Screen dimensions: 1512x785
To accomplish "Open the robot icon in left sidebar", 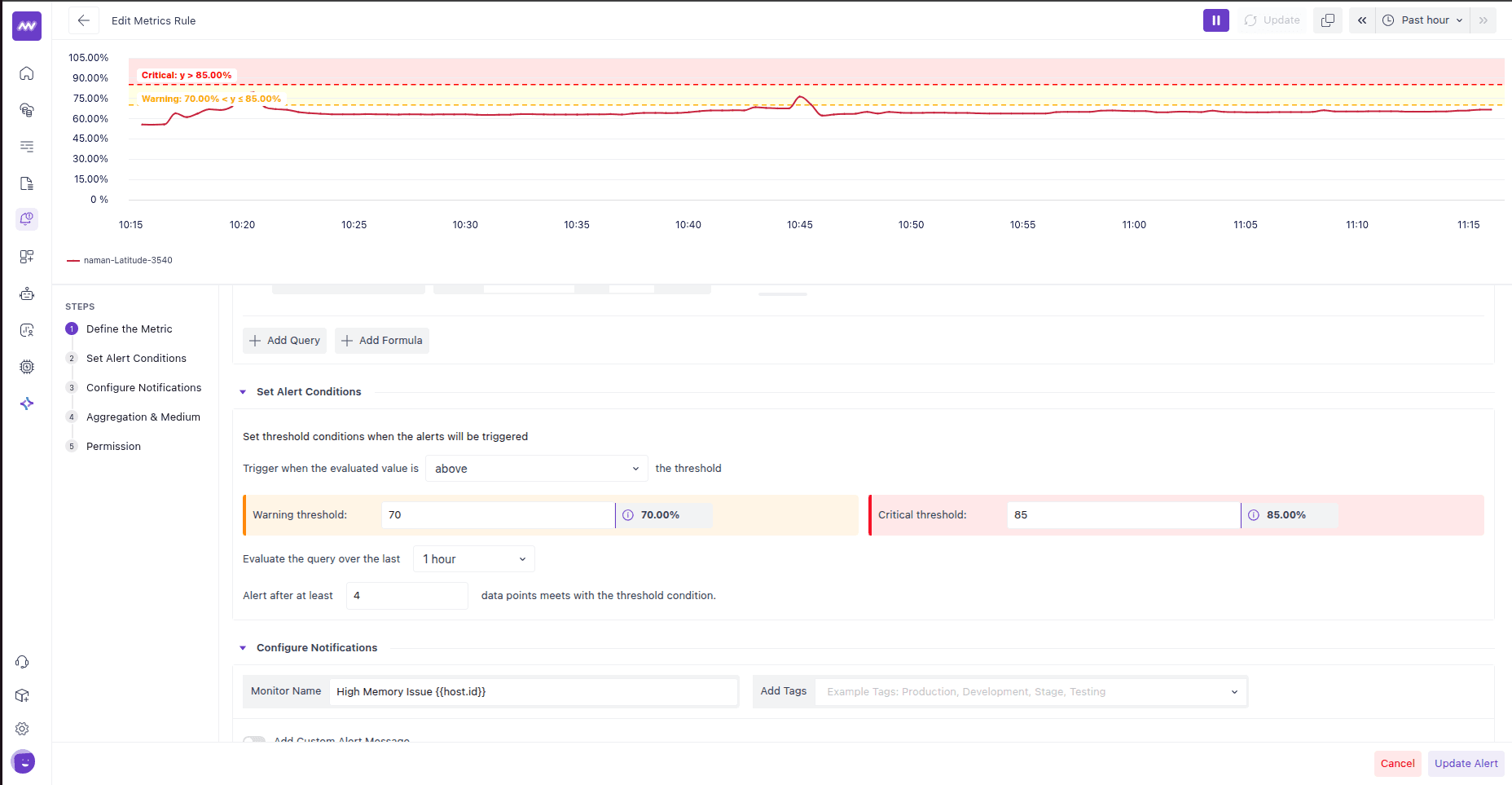I will pos(27,293).
